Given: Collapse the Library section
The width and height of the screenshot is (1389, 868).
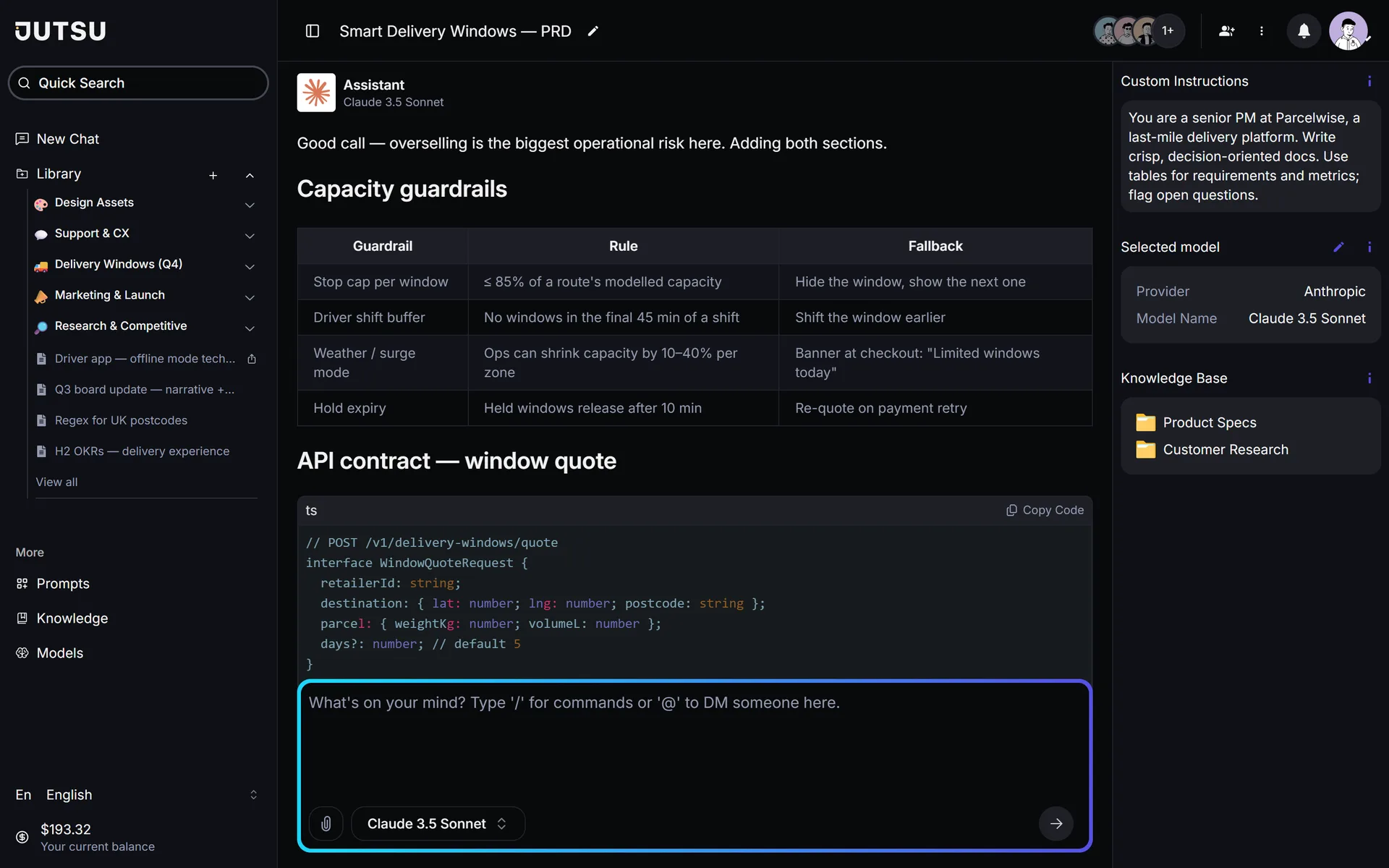Looking at the screenshot, I should click(x=250, y=175).
